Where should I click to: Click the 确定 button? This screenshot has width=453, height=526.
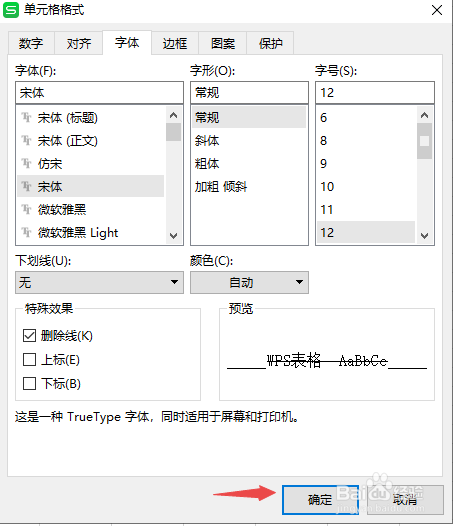(x=320, y=499)
